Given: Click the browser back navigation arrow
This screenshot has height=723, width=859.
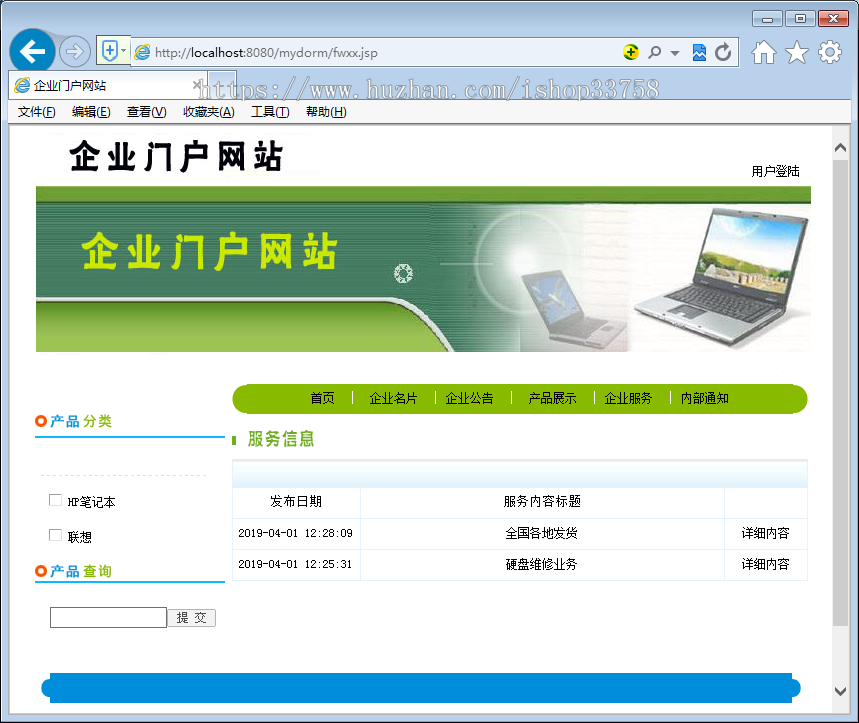Looking at the screenshot, I should [x=31, y=50].
